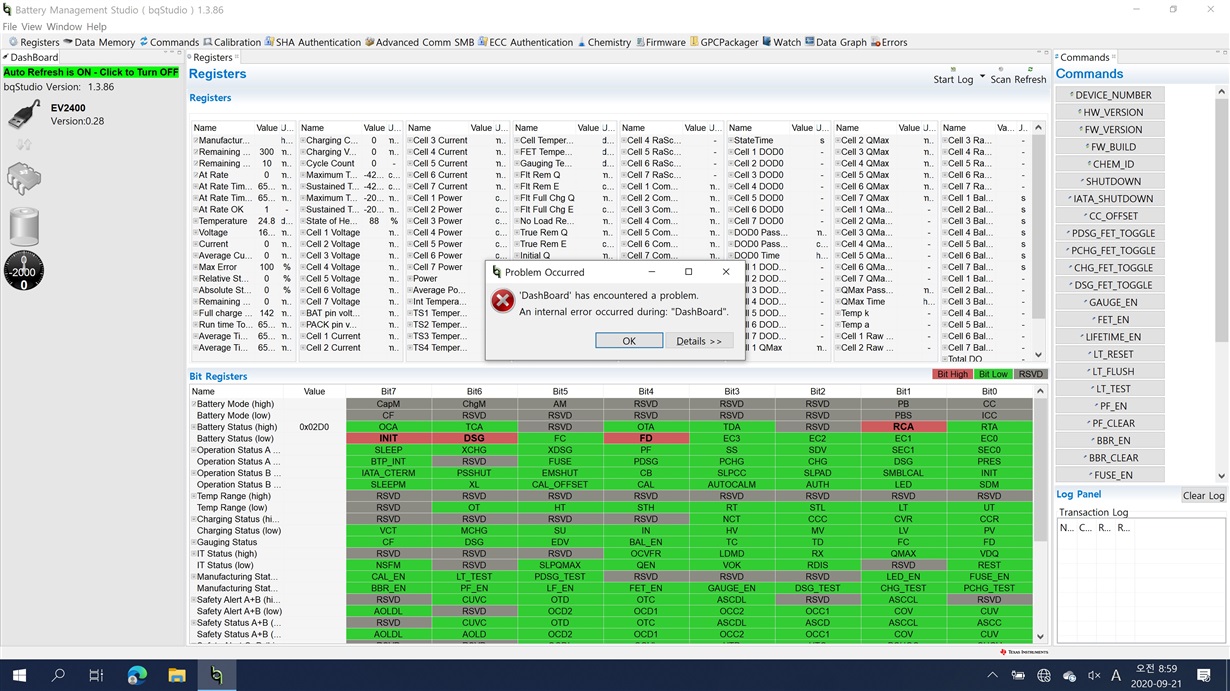Open taskbar search
1230x691 pixels.
coord(58,676)
